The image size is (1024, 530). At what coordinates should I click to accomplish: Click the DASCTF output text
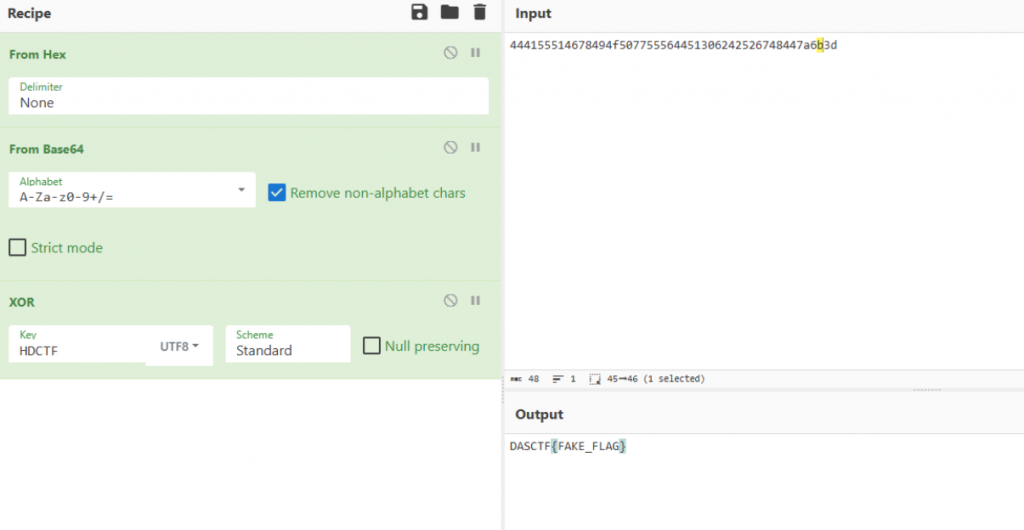[x=568, y=446]
